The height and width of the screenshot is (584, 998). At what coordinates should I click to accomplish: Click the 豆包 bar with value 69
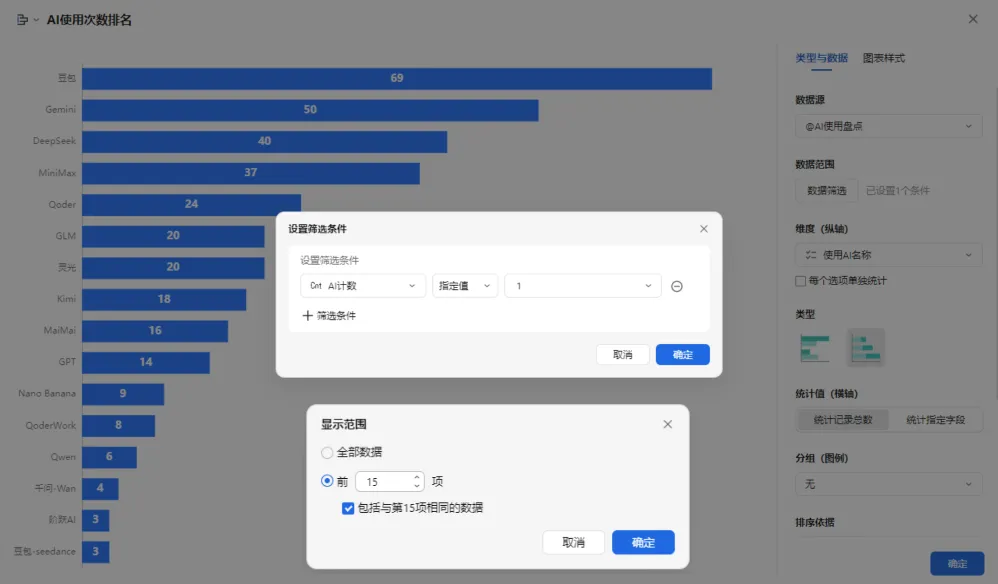(x=397, y=78)
